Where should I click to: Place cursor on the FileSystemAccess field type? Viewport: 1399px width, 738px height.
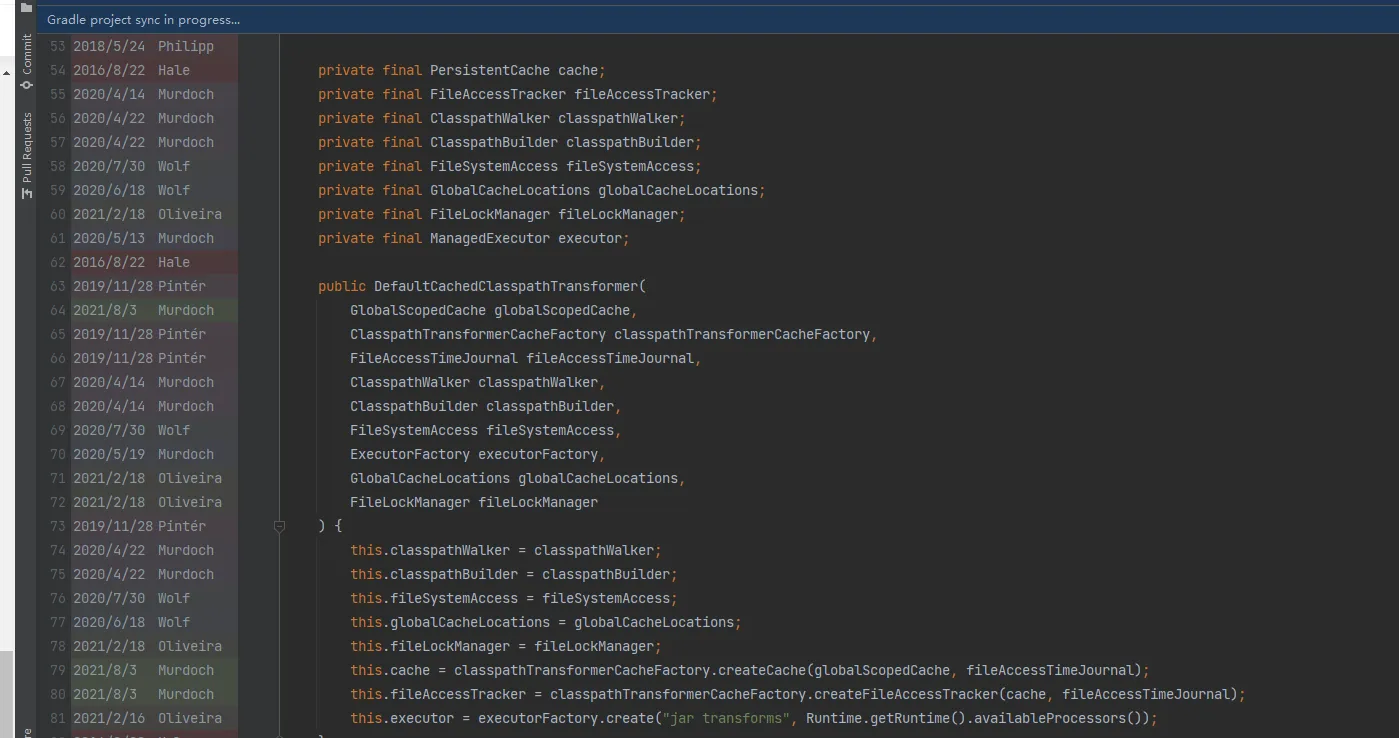coord(494,166)
